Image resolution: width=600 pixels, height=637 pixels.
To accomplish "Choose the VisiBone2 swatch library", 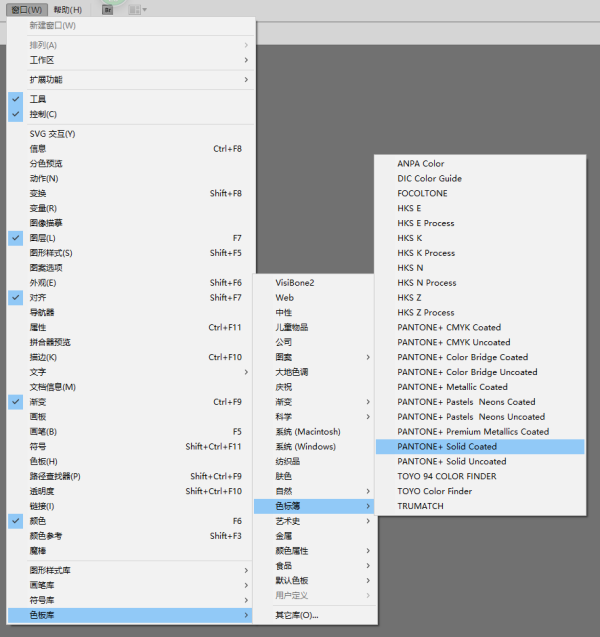I will 314,283.
